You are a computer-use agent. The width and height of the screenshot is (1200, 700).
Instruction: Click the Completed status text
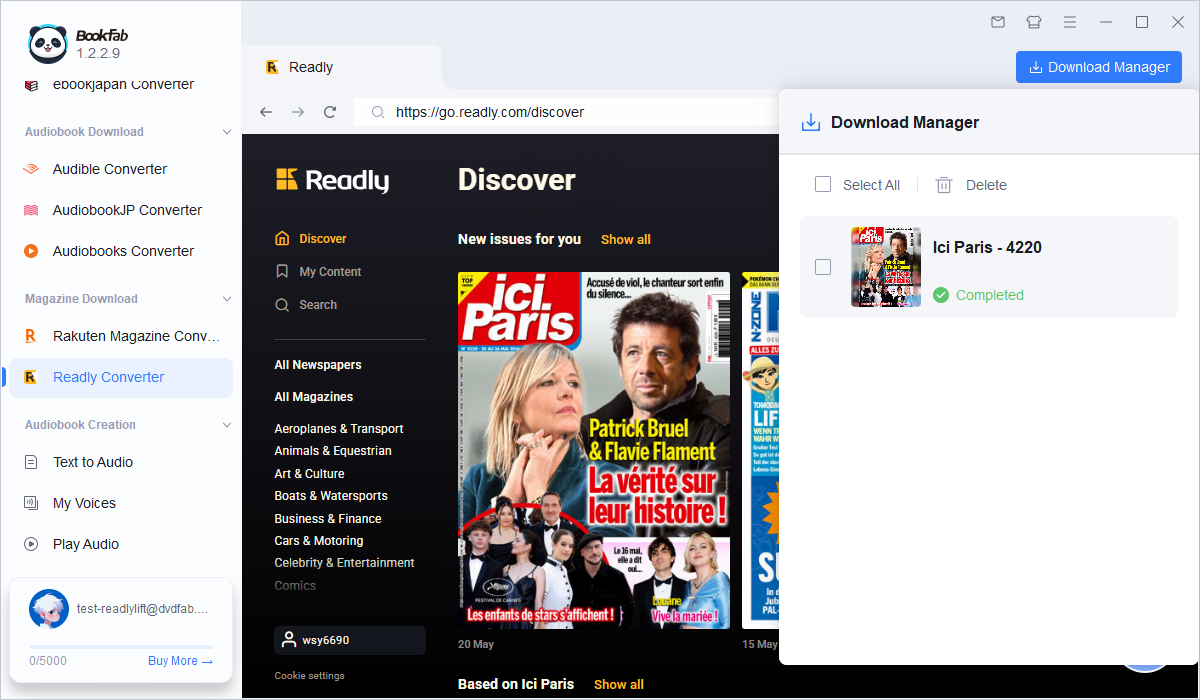point(990,295)
